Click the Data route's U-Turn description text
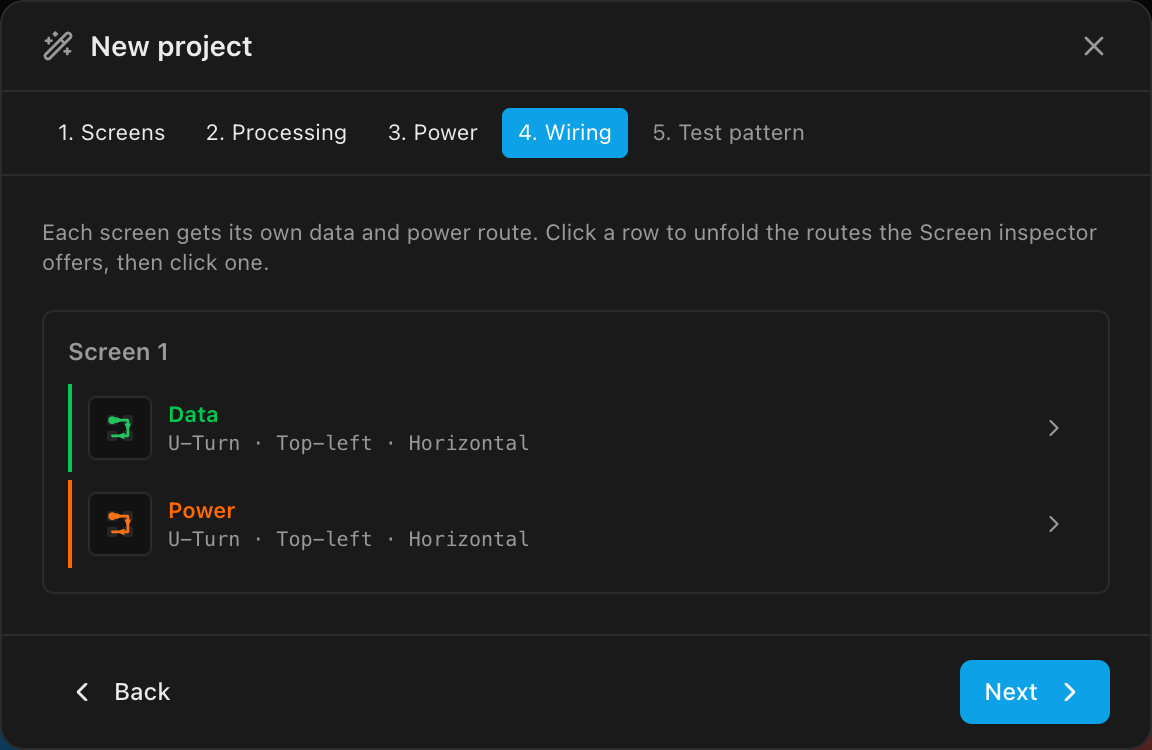 (x=348, y=443)
